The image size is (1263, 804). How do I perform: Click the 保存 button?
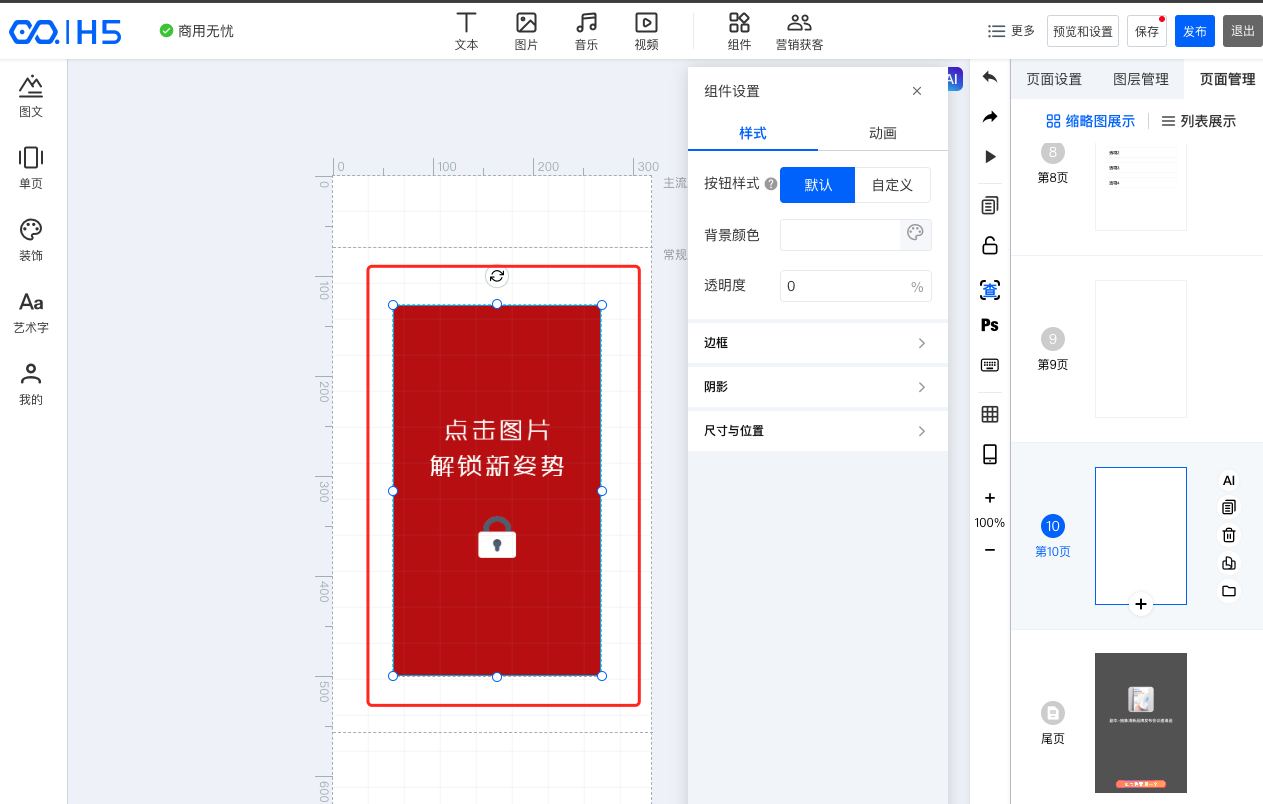click(1147, 31)
